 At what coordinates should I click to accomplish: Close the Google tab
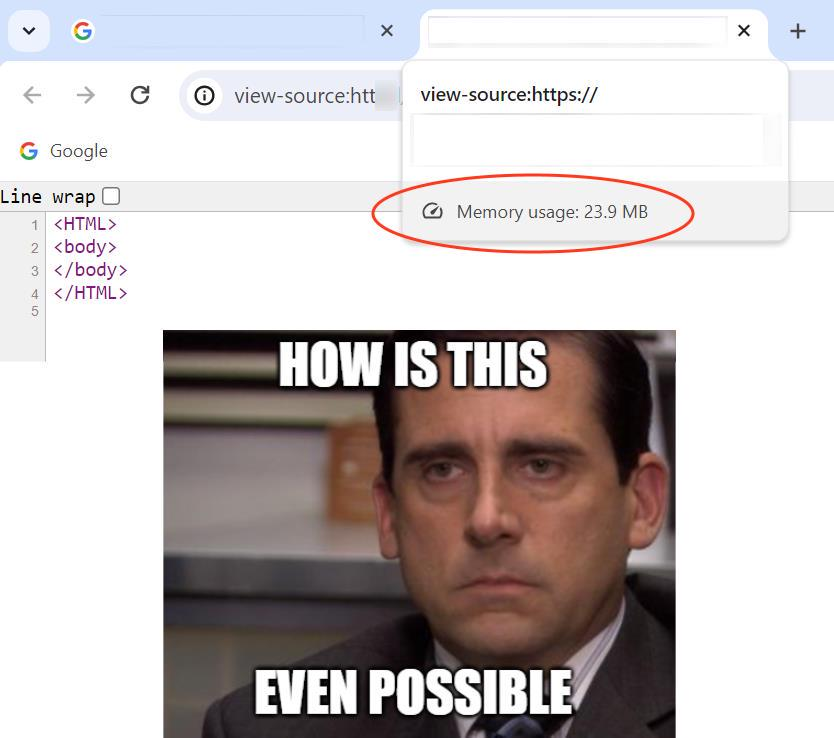tap(387, 31)
